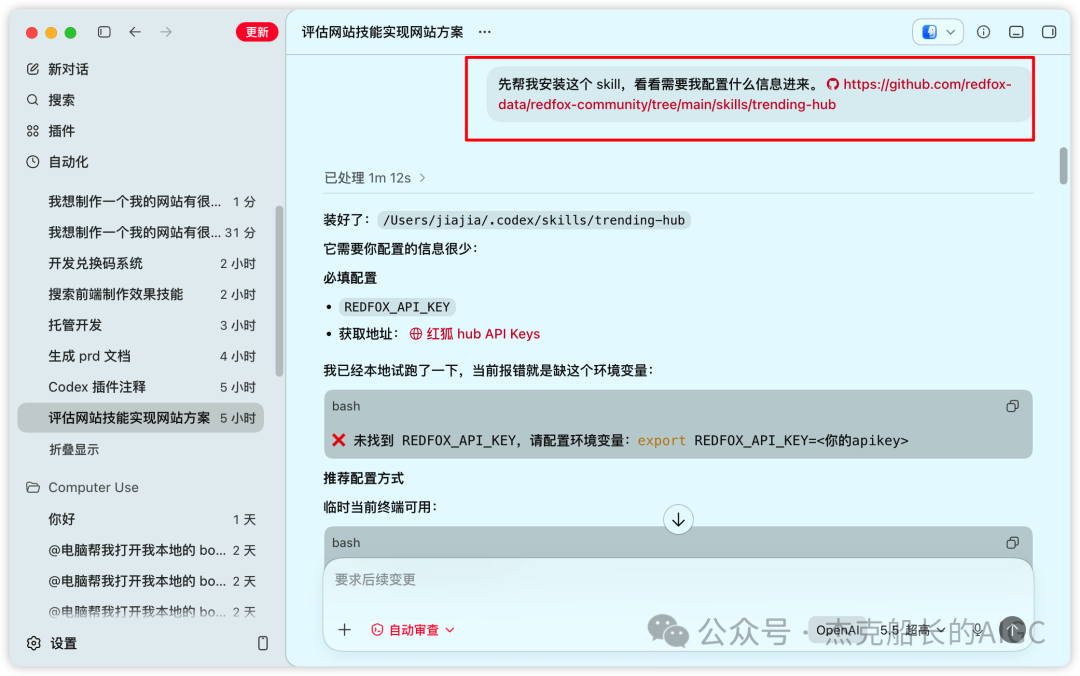This screenshot has height=676, width=1080.
Task: Click the microphone voice input icon
Action: (x=977, y=630)
